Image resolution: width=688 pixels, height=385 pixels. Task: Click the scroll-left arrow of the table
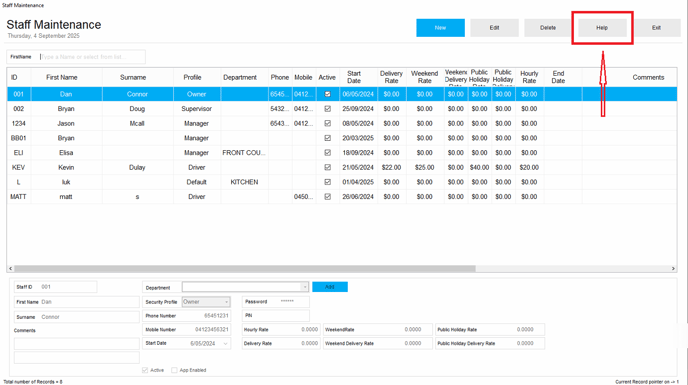click(x=11, y=268)
